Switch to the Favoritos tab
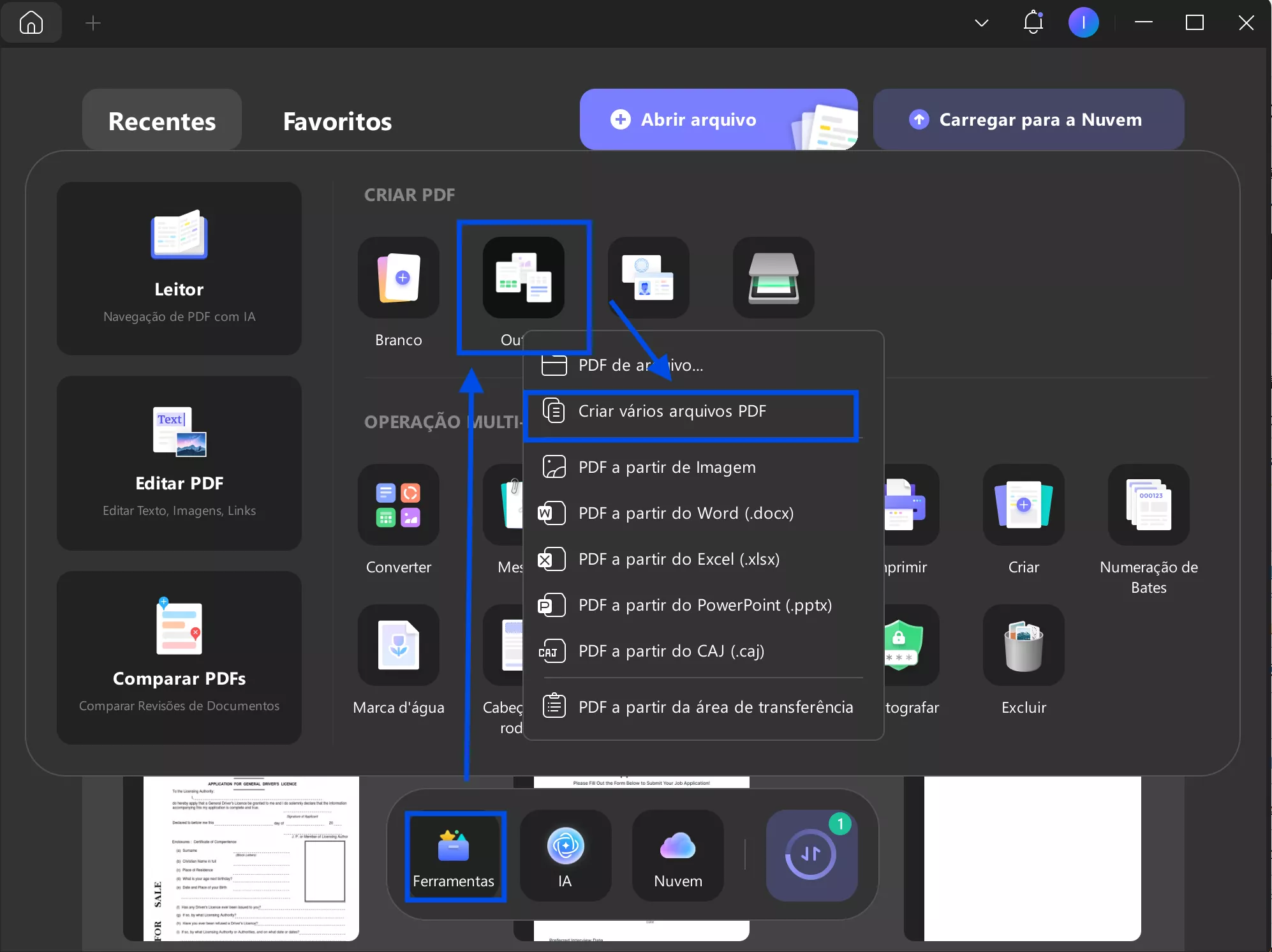 pyautogui.click(x=337, y=121)
